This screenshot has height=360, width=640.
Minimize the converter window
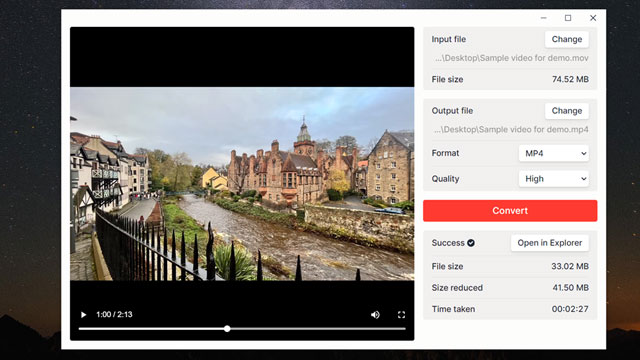543,18
